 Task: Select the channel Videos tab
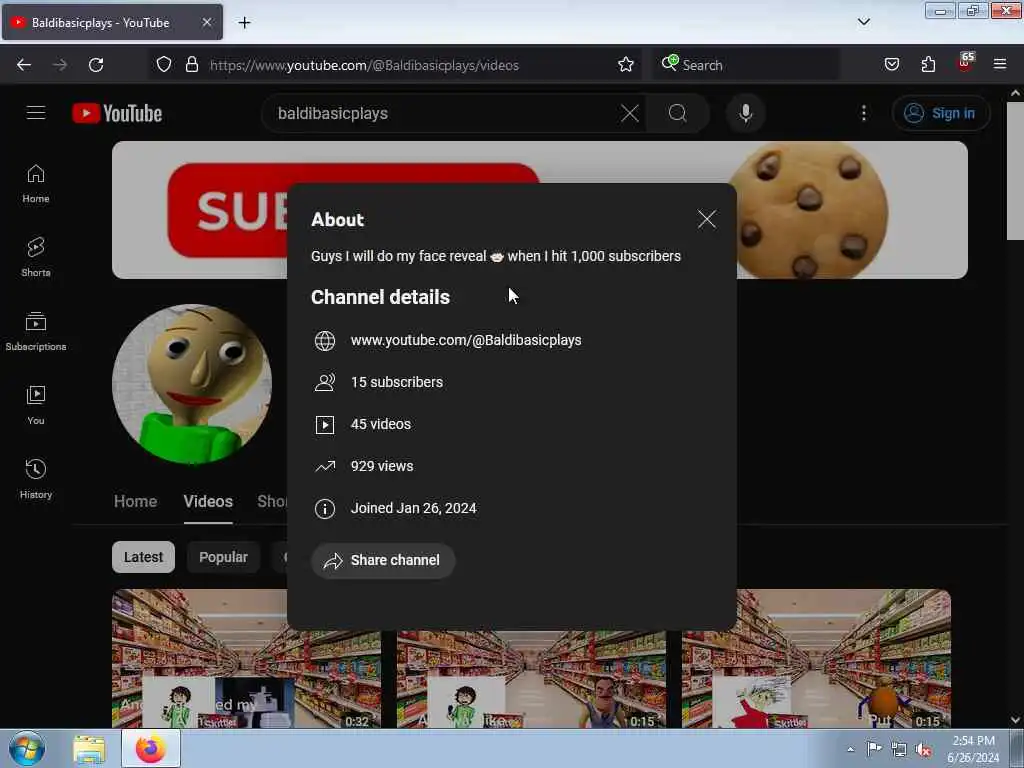click(x=208, y=502)
